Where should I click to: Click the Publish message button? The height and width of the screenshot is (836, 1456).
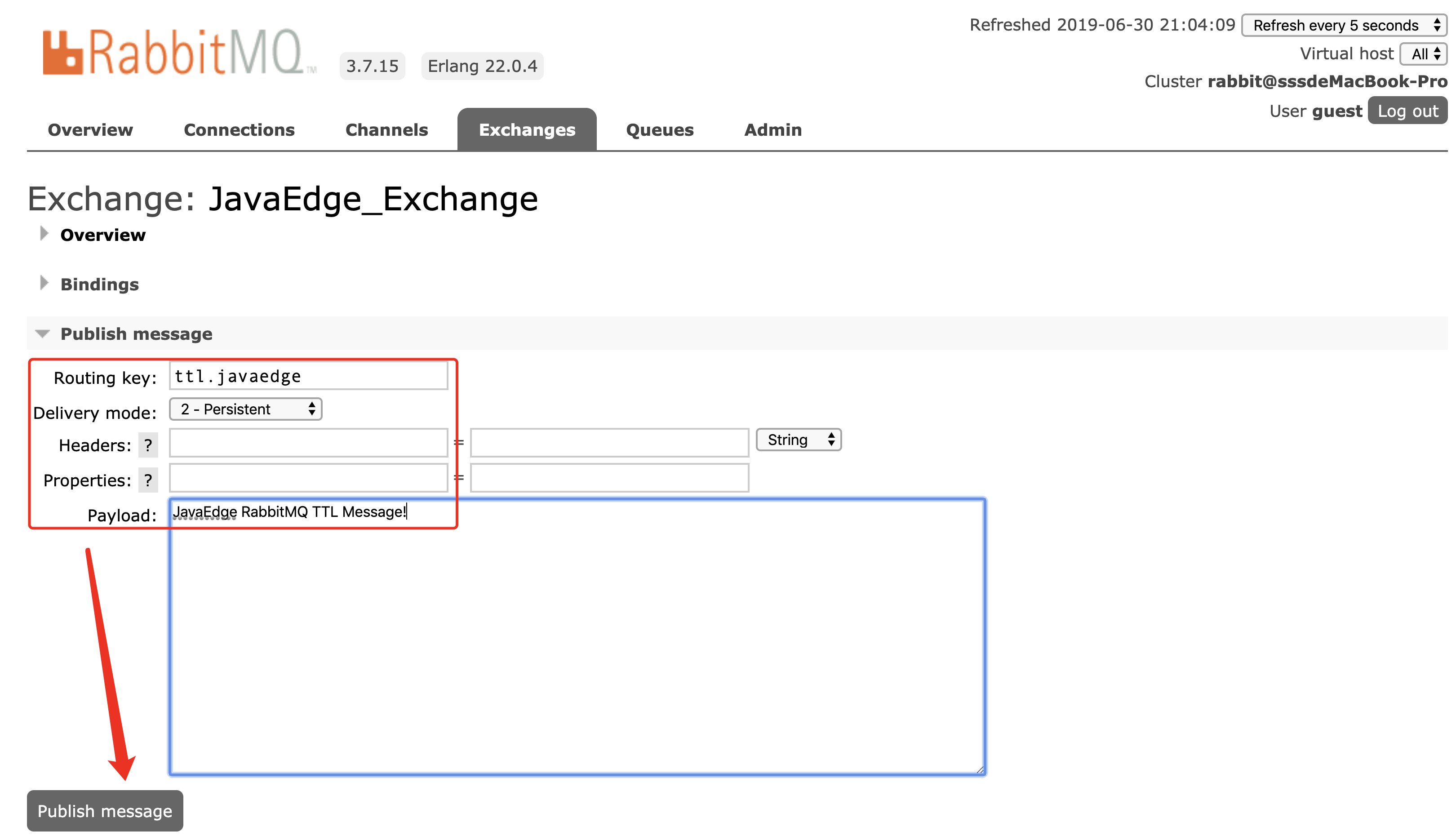pyautogui.click(x=104, y=810)
